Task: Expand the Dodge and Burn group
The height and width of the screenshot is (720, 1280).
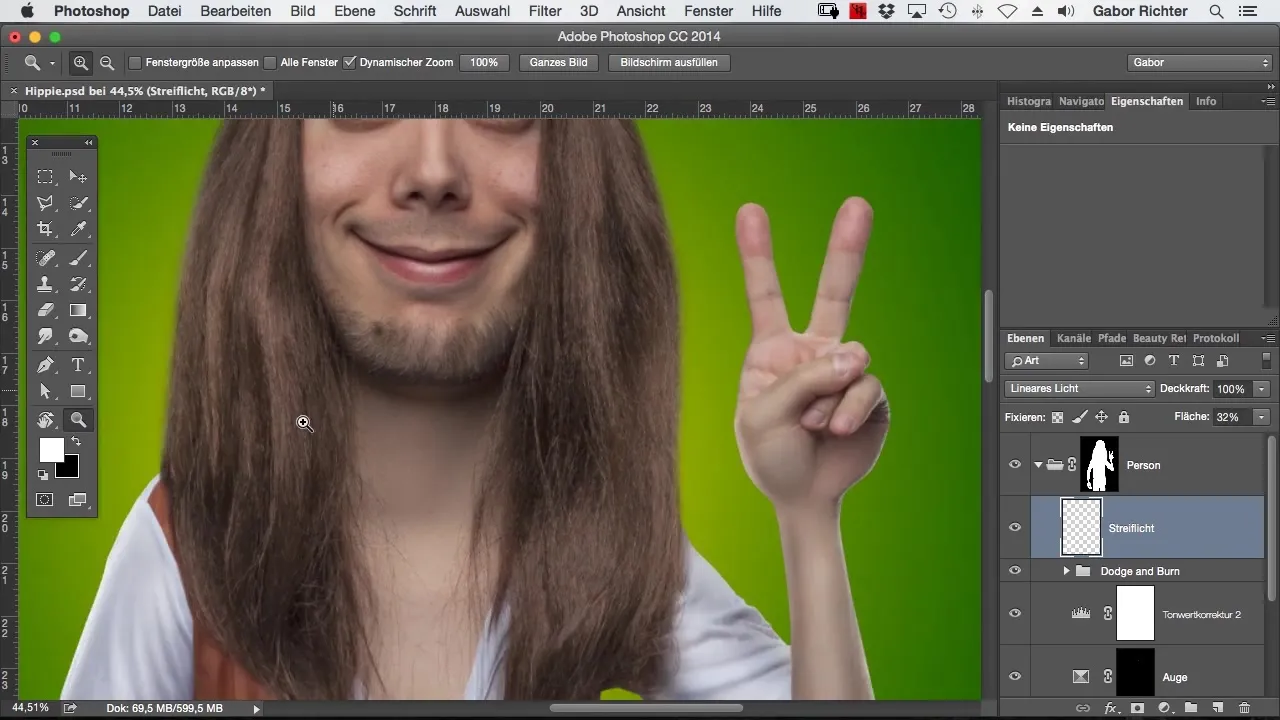Action: coord(1066,571)
